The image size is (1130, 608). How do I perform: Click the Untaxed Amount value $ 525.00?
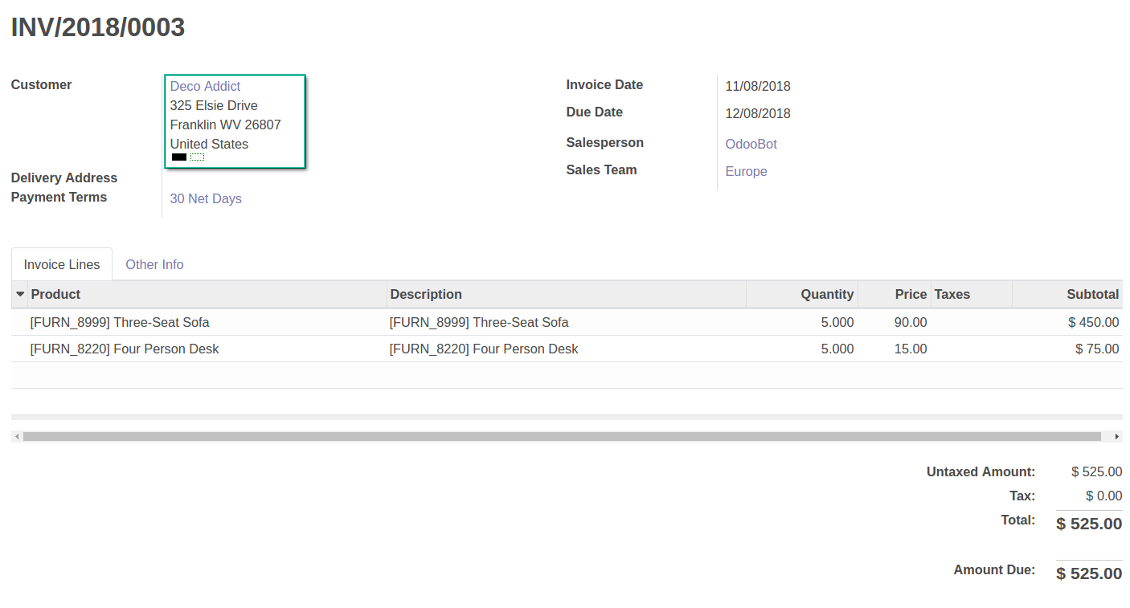point(1096,472)
